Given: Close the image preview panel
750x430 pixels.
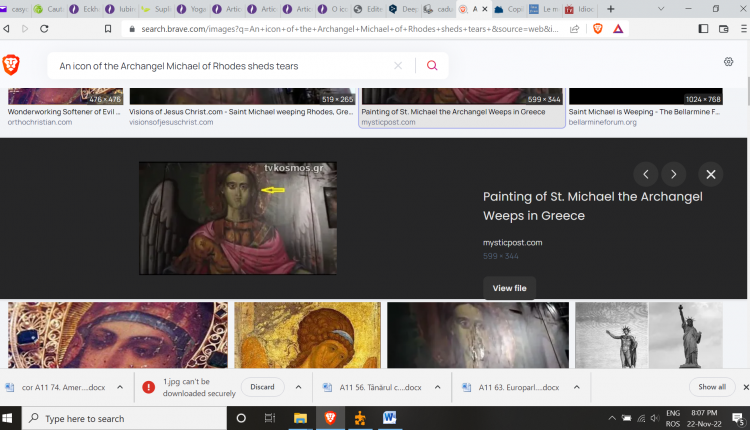Looking at the screenshot, I should pos(711,174).
